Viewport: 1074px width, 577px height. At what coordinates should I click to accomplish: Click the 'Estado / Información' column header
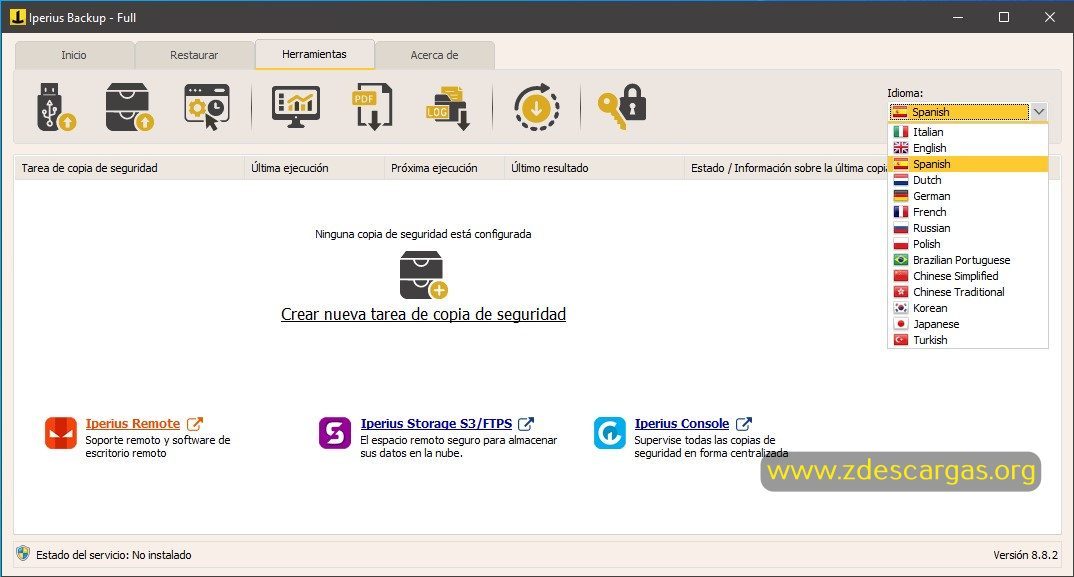point(786,168)
